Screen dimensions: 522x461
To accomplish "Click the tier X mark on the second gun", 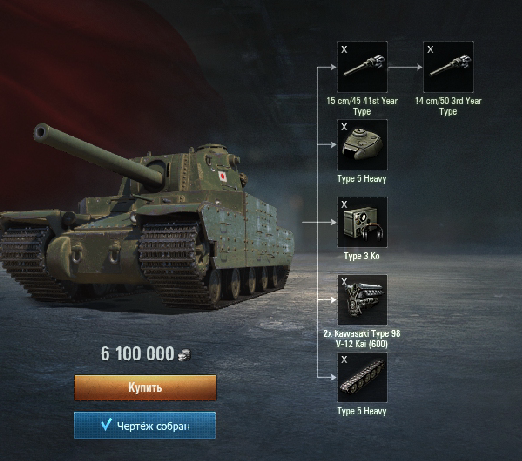I will point(430,49).
